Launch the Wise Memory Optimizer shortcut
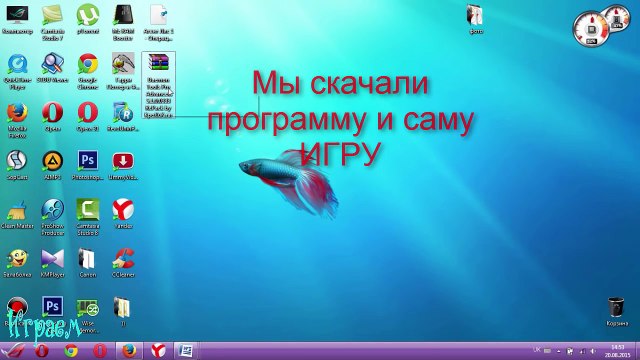Viewport: 640px width, 360px height. click(88, 315)
